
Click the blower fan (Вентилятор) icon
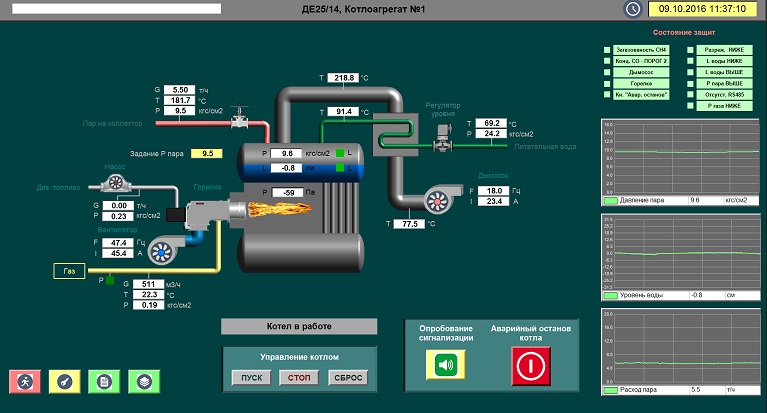(x=159, y=254)
